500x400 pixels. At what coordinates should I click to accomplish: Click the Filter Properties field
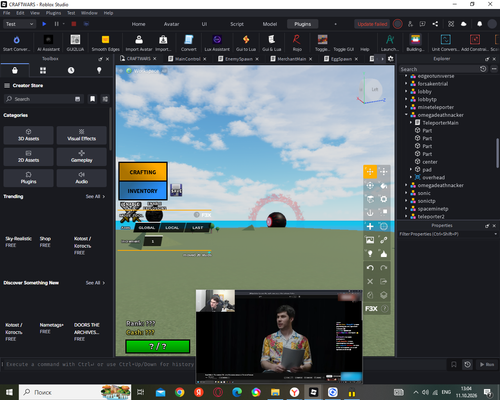pyautogui.click(x=447, y=234)
